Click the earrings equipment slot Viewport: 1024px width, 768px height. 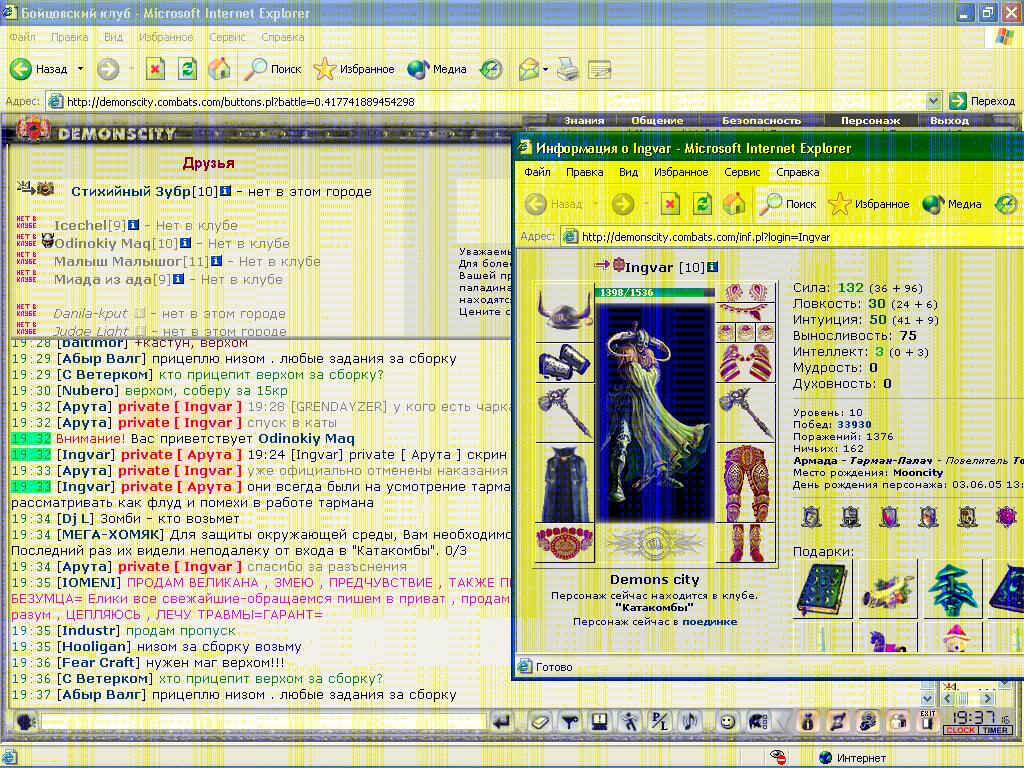[746, 292]
